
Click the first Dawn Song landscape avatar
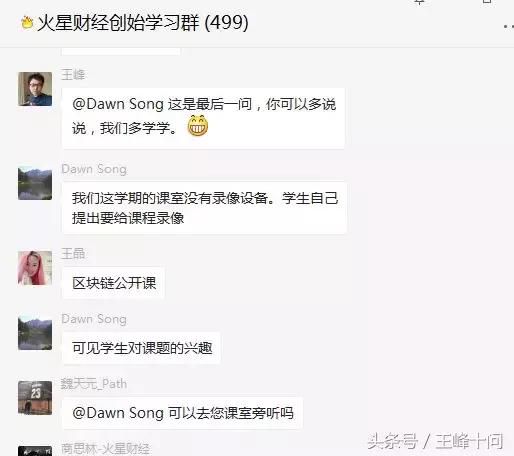(x=35, y=183)
